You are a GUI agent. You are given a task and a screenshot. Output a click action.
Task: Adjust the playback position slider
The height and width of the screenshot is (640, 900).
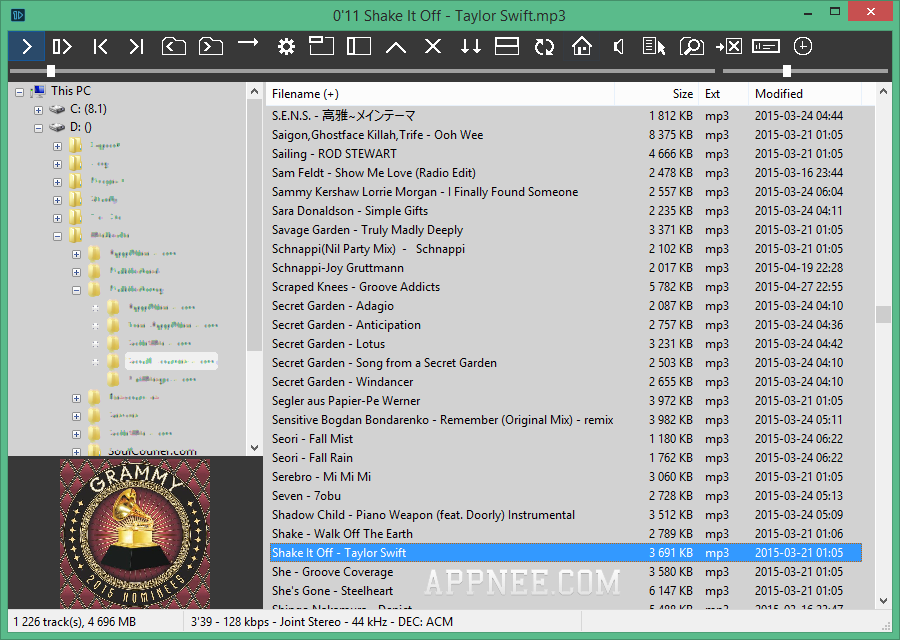[51, 71]
